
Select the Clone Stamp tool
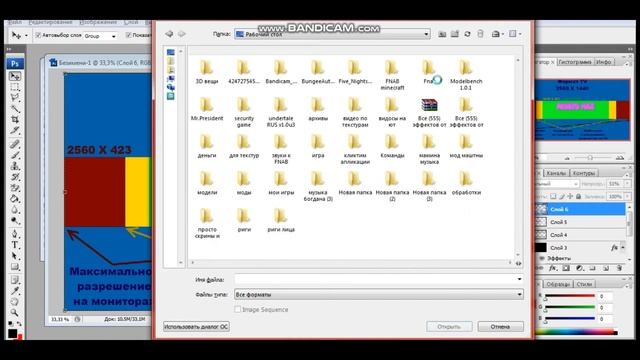coord(15,166)
